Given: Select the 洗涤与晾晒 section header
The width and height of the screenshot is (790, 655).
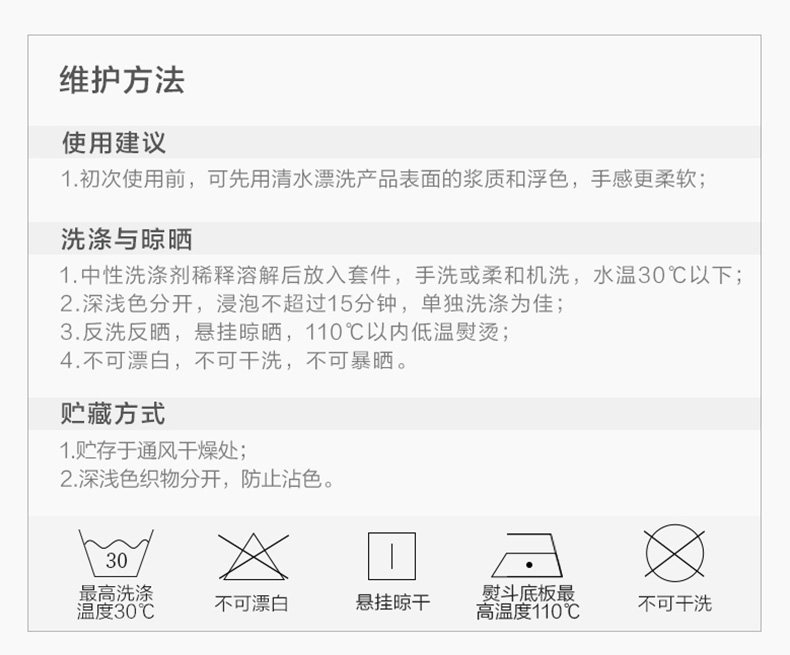Looking at the screenshot, I should tap(126, 239).
